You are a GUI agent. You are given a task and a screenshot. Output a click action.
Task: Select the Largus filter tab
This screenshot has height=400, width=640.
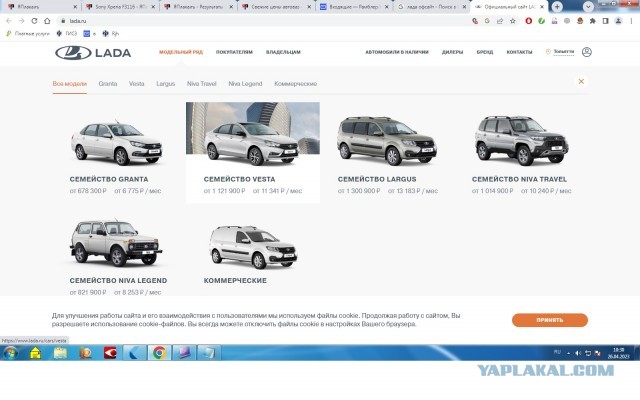tap(165, 84)
